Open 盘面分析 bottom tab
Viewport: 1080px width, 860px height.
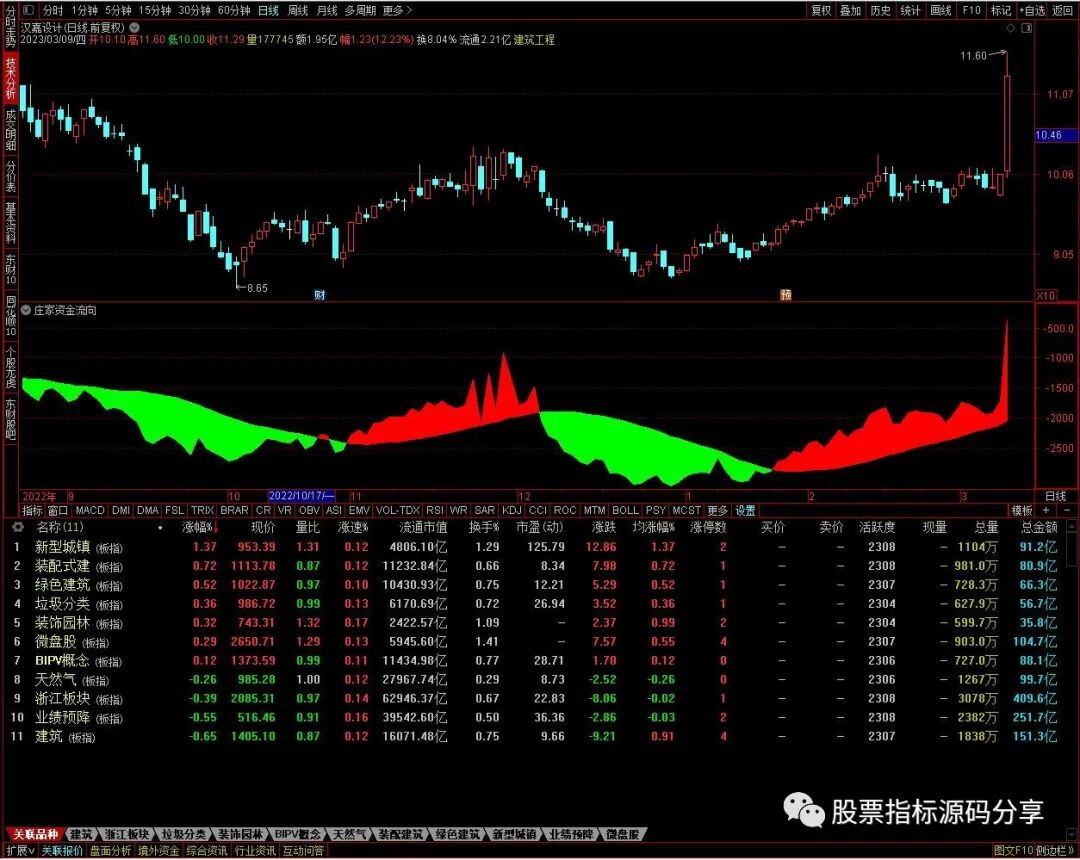[110, 851]
